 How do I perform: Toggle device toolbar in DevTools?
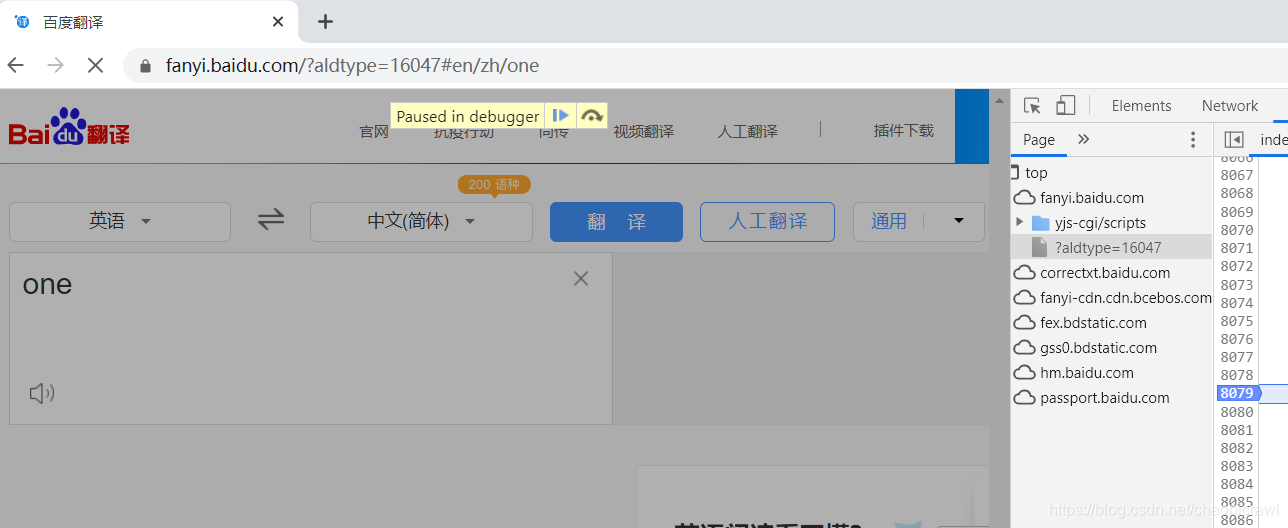[x=1065, y=105]
